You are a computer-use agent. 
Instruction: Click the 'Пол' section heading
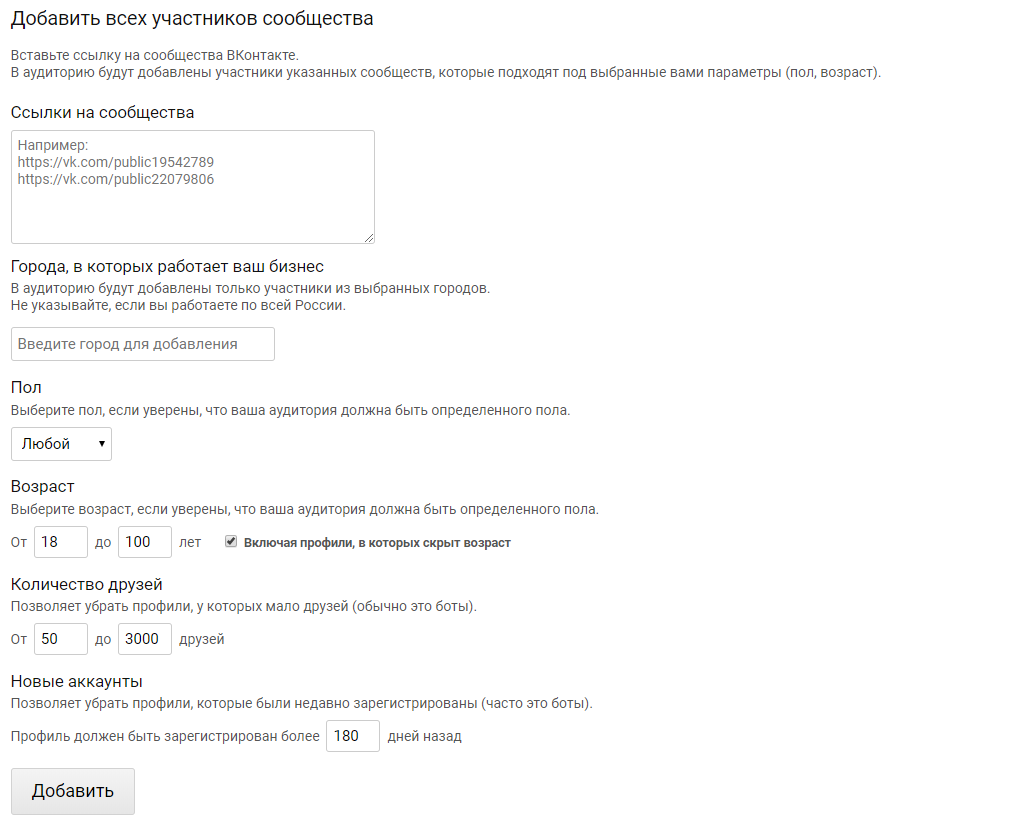pyautogui.click(x=26, y=387)
